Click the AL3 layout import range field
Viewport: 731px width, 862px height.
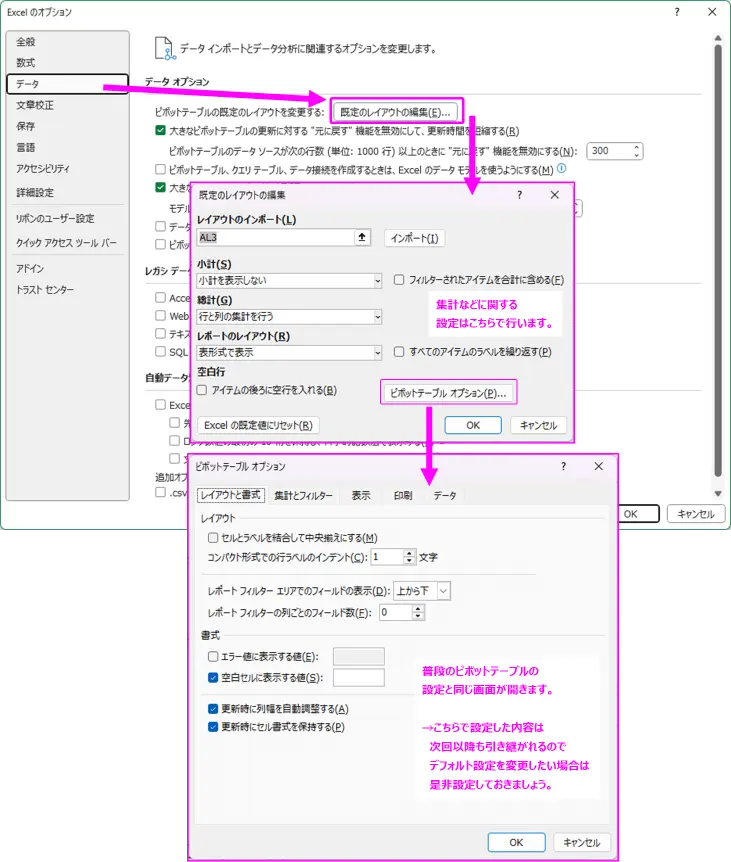pyautogui.click(x=275, y=237)
